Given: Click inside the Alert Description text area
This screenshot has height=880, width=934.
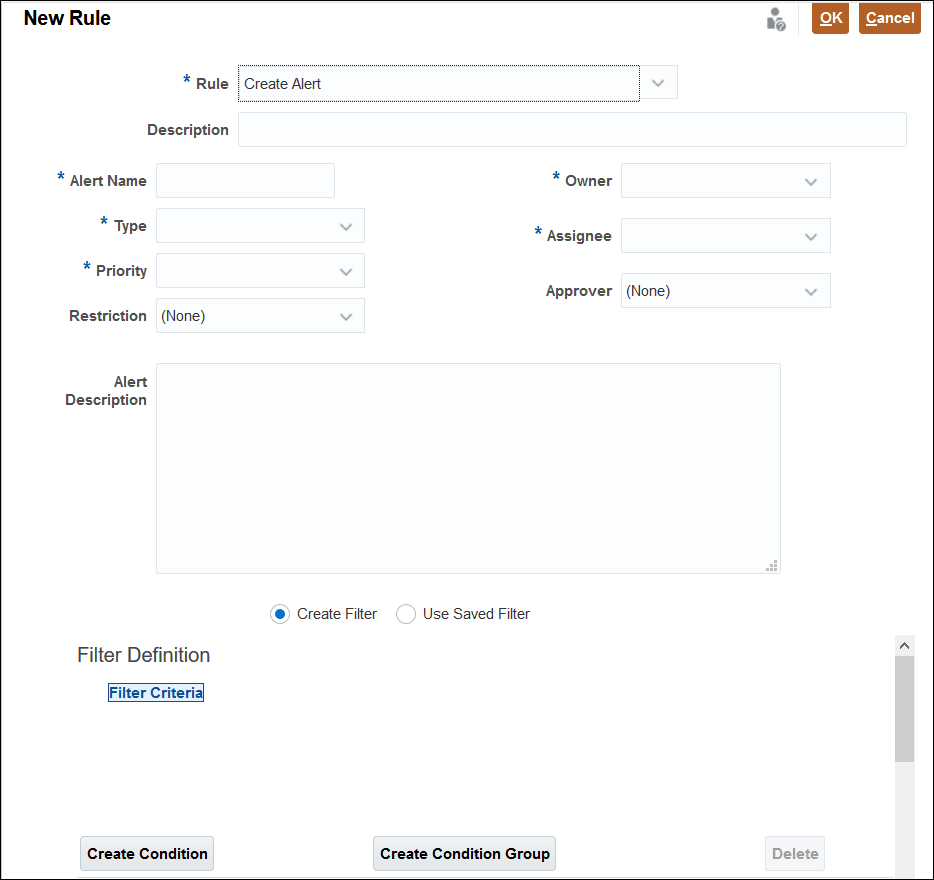Looking at the screenshot, I should pos(468,468).
